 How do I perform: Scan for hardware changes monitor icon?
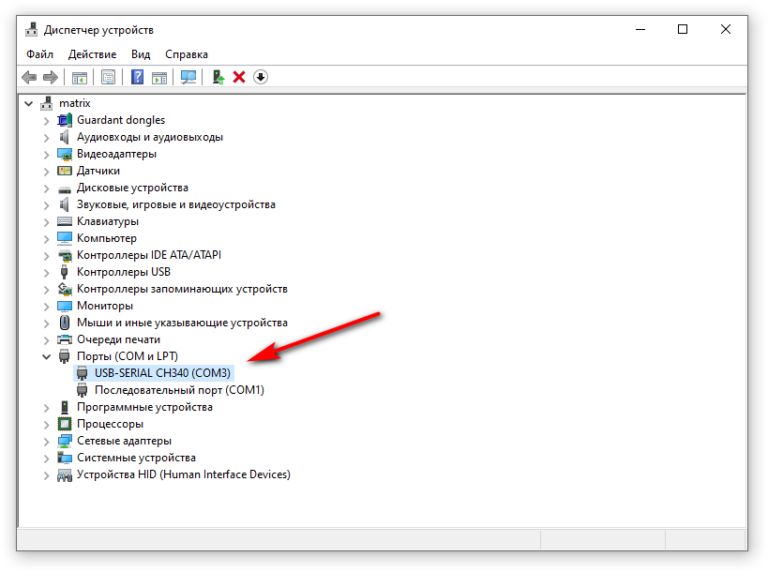[x=189, y=77]
